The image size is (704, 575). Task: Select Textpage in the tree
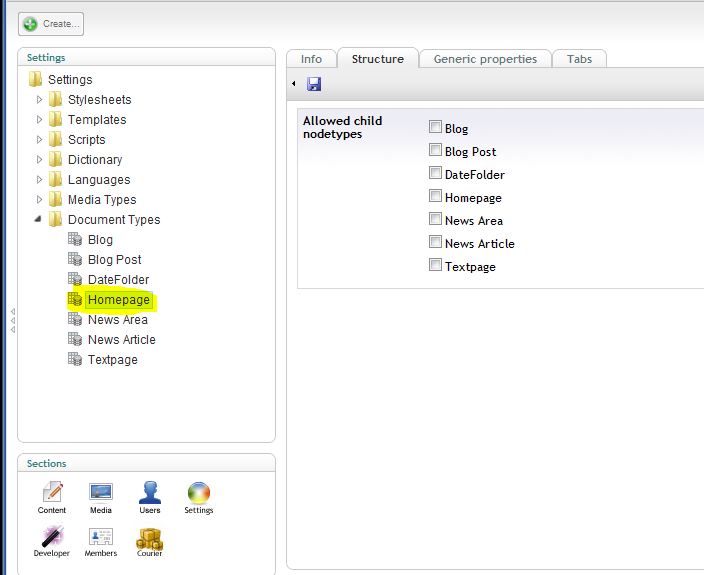click(x=113, y=360)
